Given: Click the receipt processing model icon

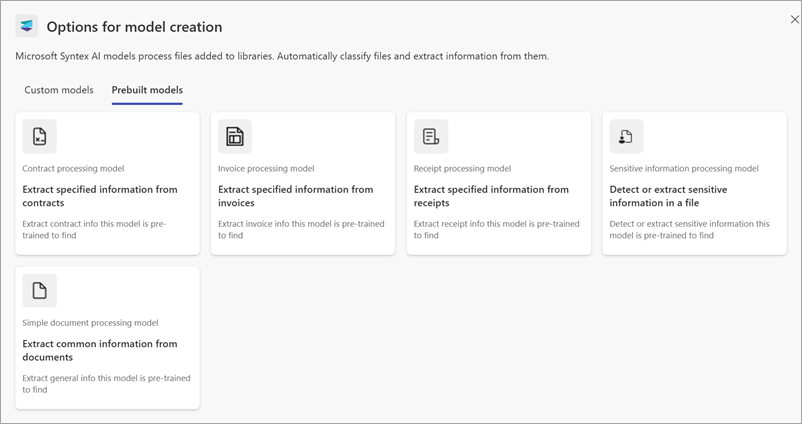Looking at the screenshot, I should [x=431, y=136].
